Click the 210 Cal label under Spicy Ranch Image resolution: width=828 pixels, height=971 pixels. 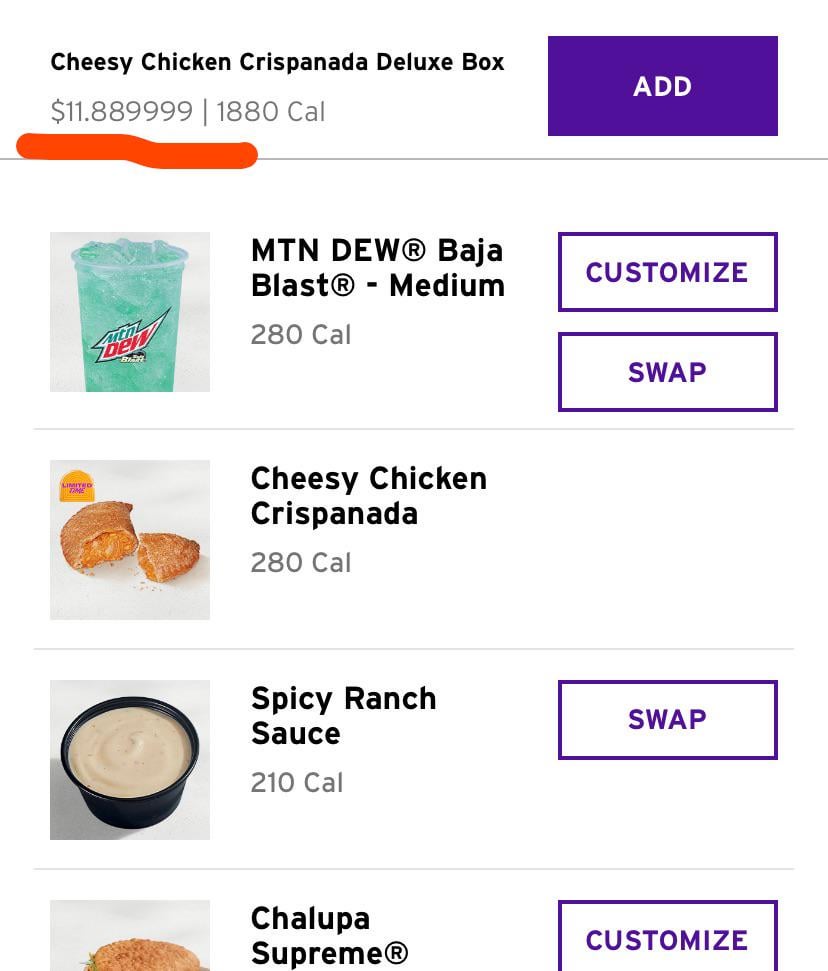[x=296, y=782]
